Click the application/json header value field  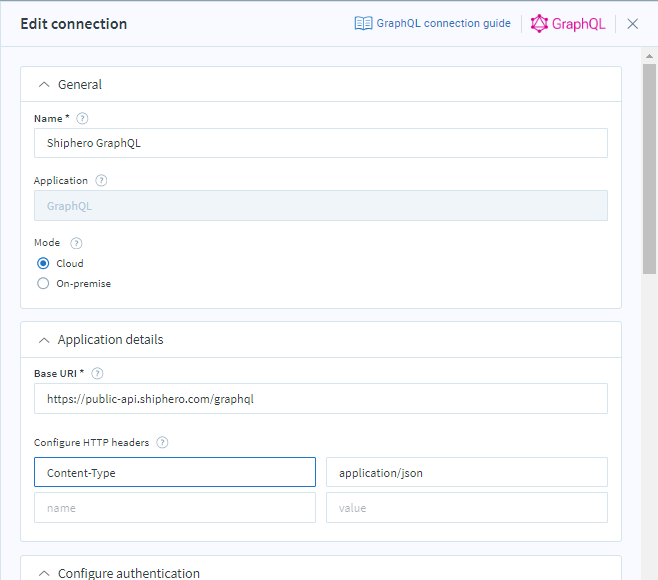coord(466,473)
